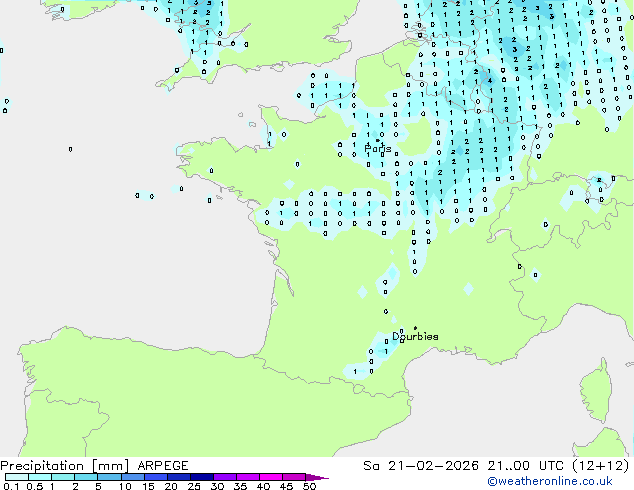Click the Dourbies city label
The height and width of the screenshot is (490, 634).
[x=415, y=336]
